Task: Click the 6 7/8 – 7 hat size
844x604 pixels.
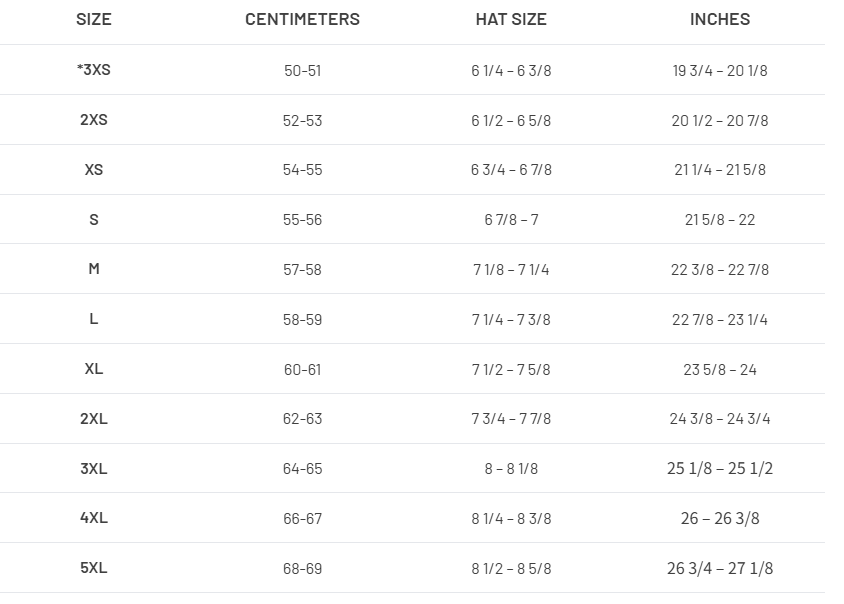Action: (511, 220)
